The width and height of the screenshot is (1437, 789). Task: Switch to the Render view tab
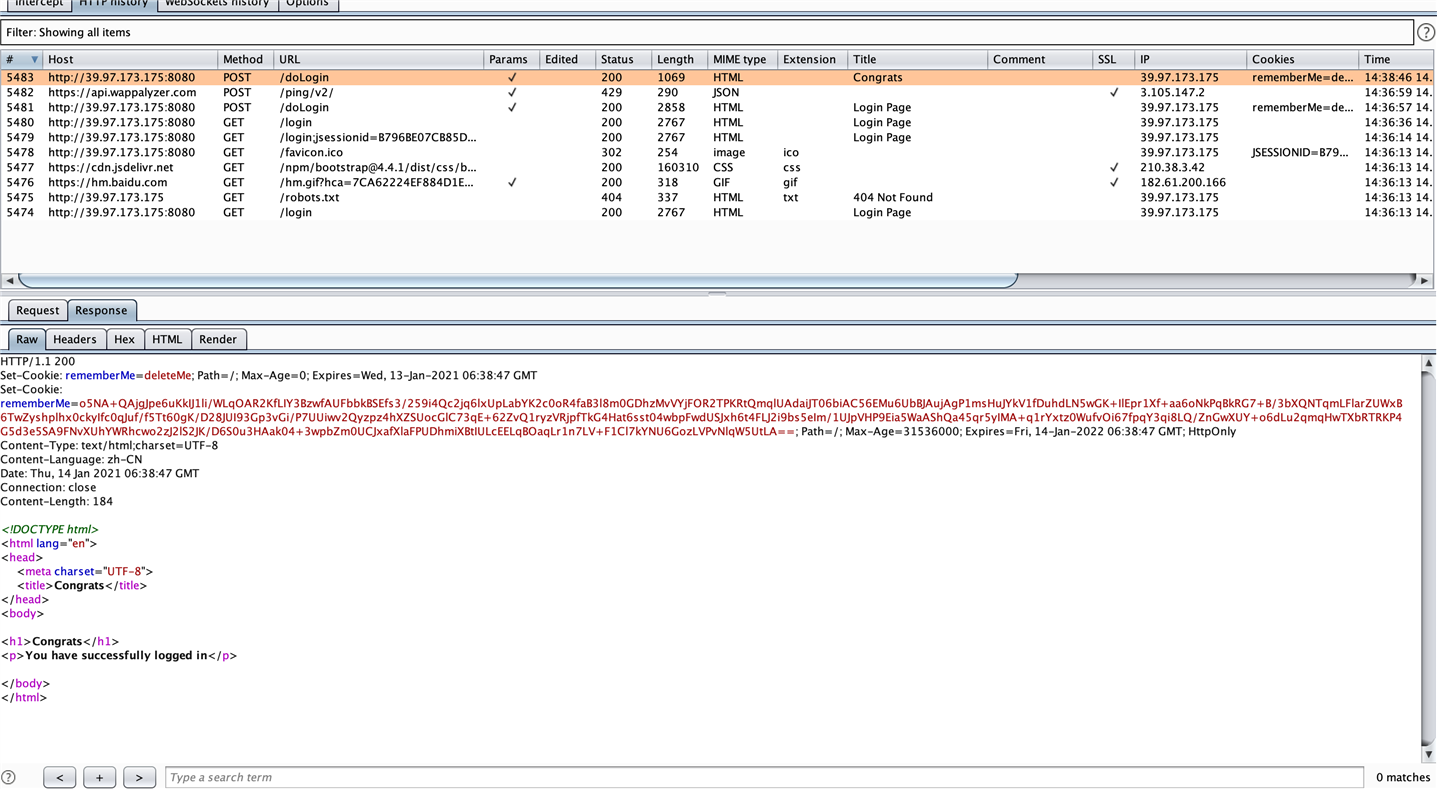point(218,339)
